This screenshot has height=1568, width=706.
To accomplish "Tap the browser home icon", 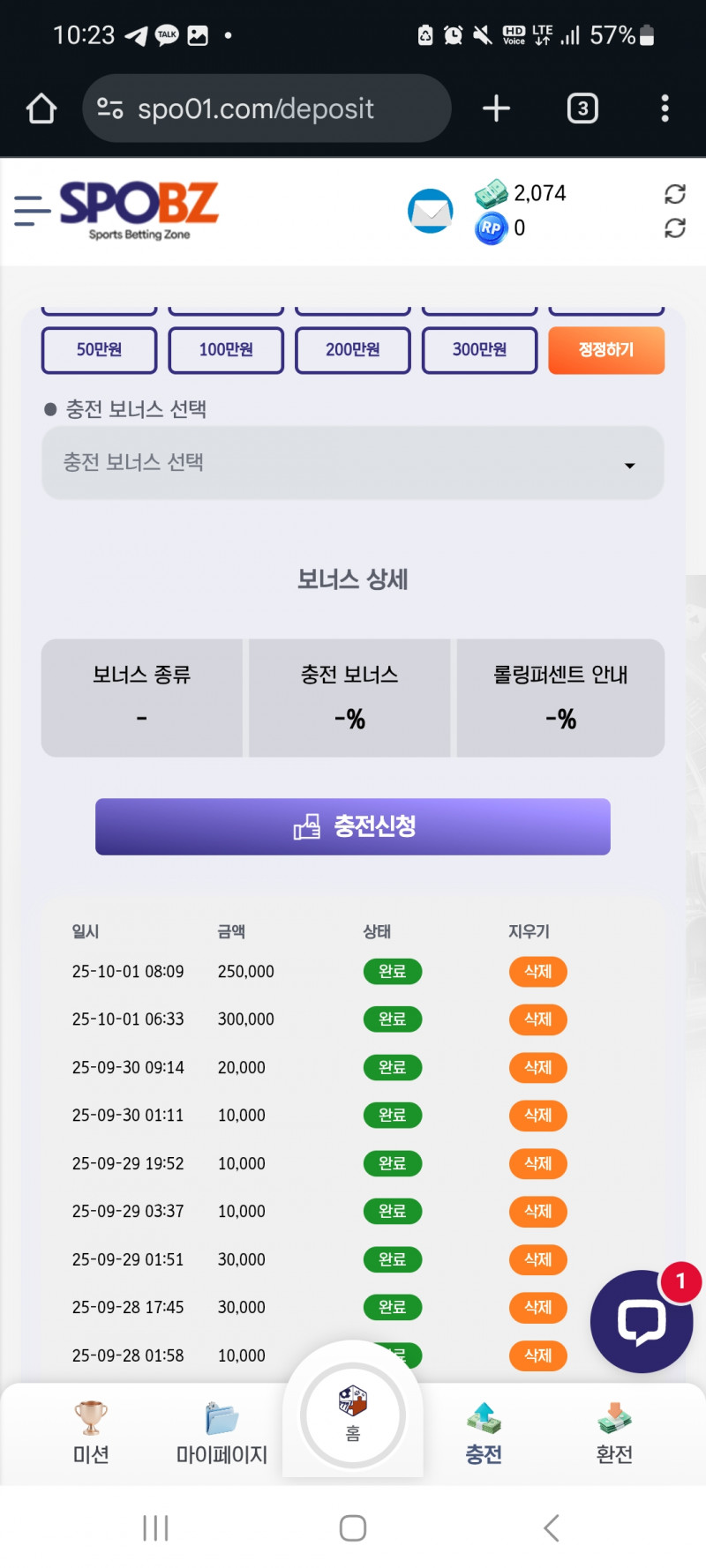I will click(41, 108).
